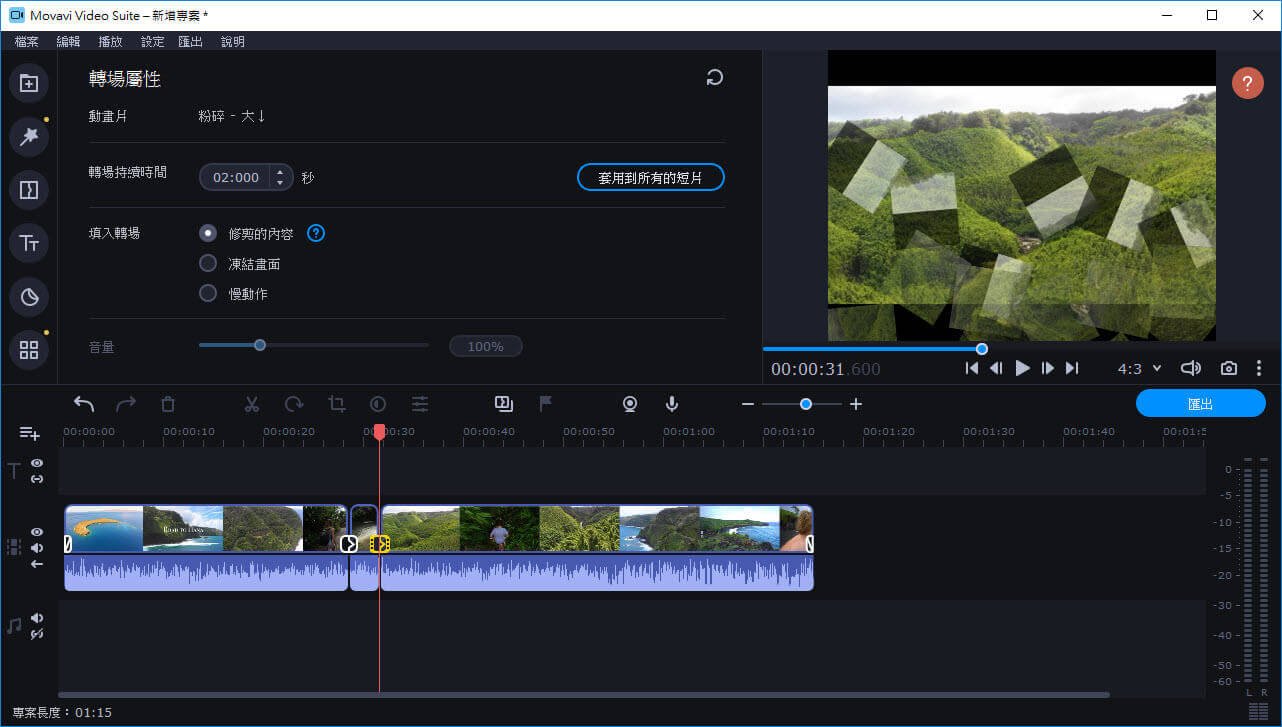Click the Crop tool icon

337,404
